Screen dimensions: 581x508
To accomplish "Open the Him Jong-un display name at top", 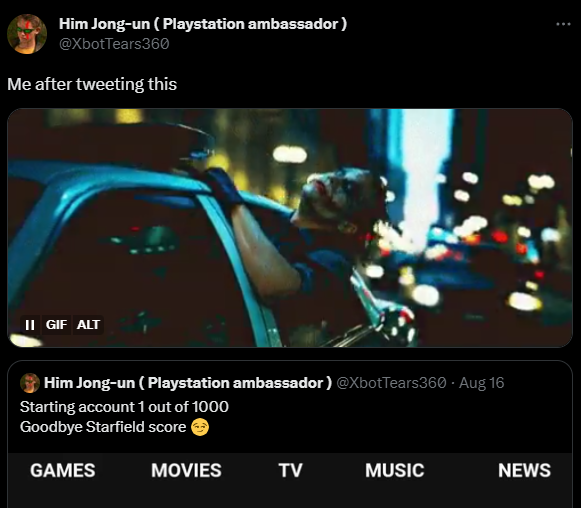I will click(x=203, y=24).
